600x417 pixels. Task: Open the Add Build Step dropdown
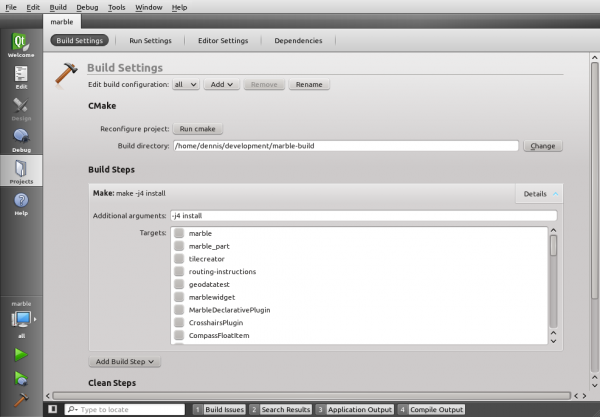tap(123, 360)
